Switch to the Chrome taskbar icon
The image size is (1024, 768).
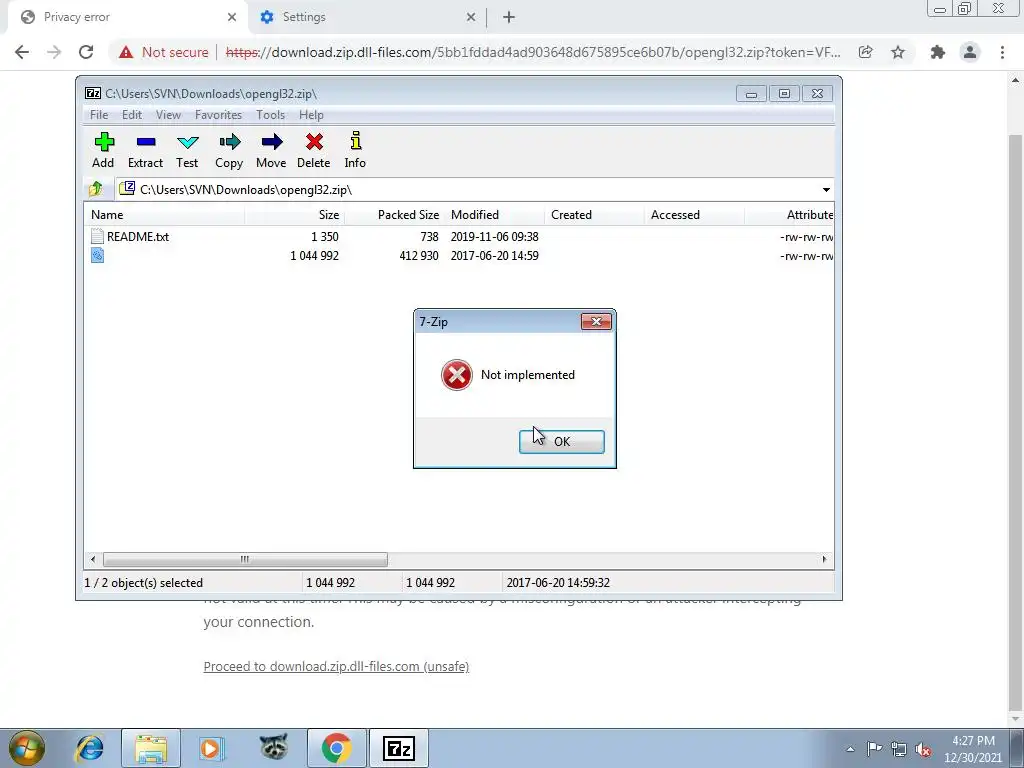tap(336, 748)
